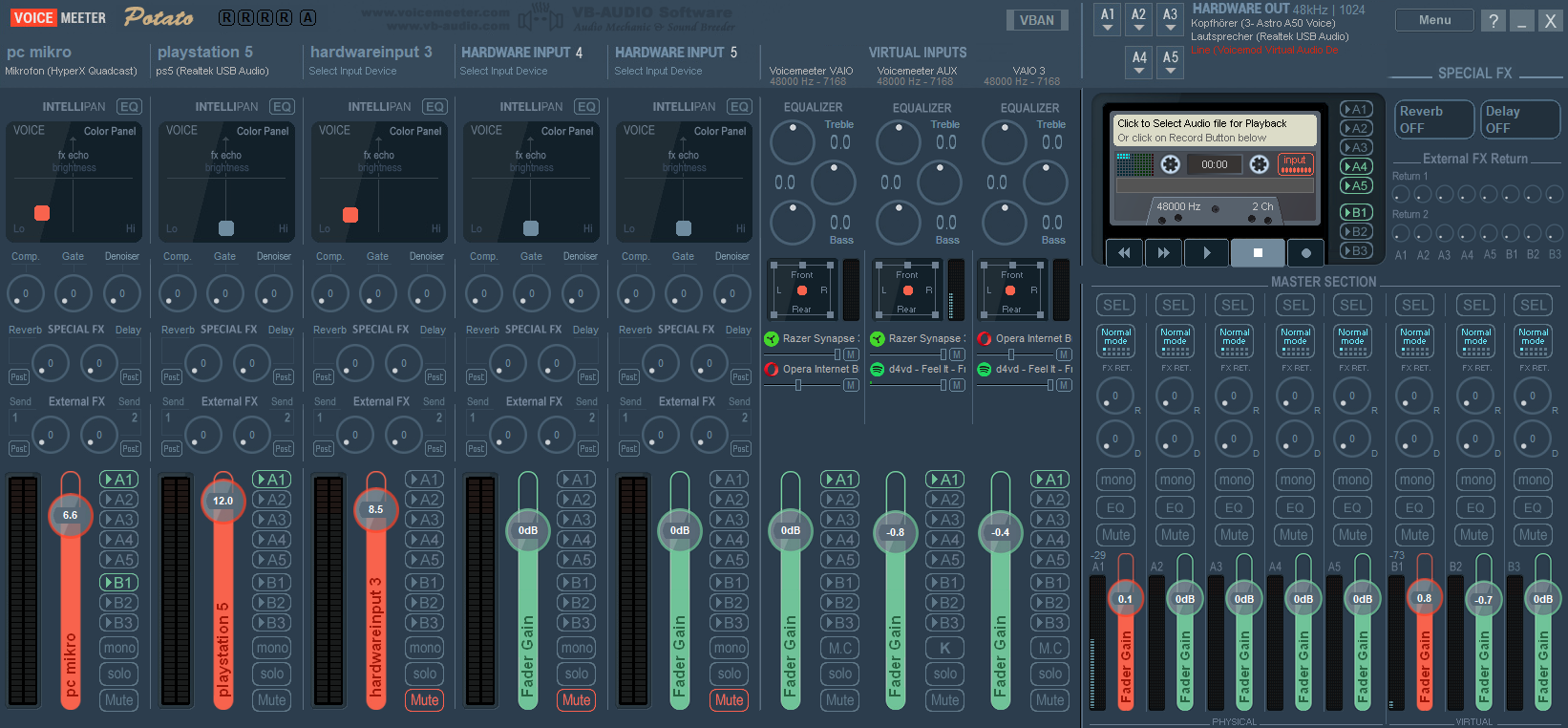Click the Normal mode icon on bus B1
This screenshot has height=728, width=1568.
[x=1414, y=340]
